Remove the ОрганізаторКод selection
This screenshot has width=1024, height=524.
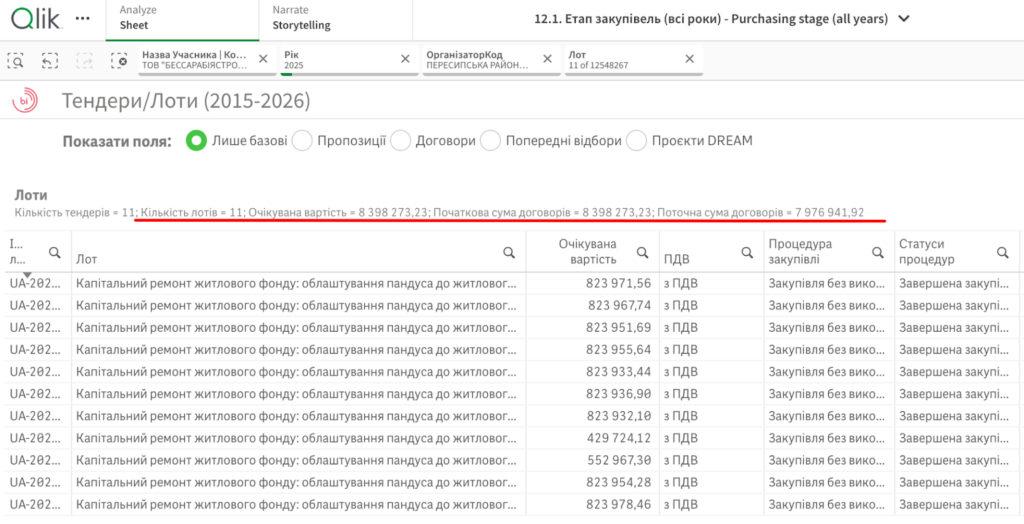(547, 59)
